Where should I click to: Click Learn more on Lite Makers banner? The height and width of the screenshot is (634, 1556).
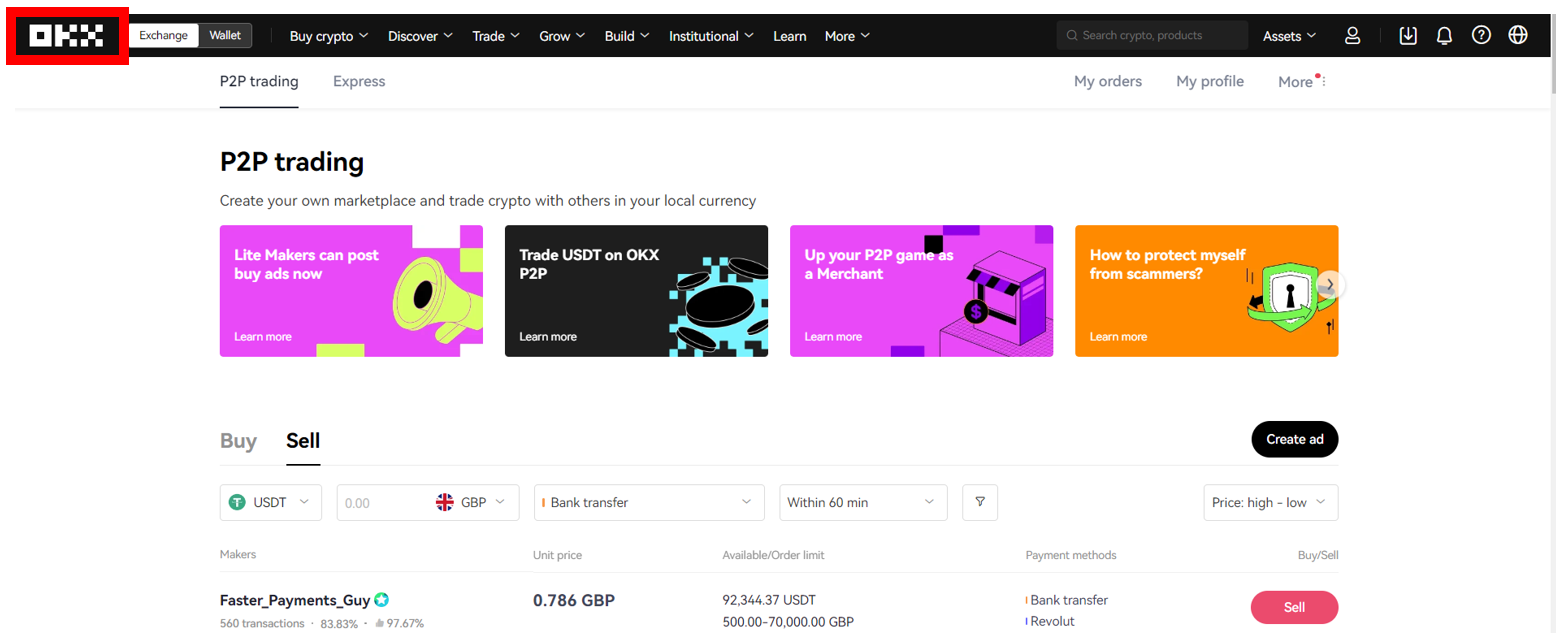tap(263, 337)
